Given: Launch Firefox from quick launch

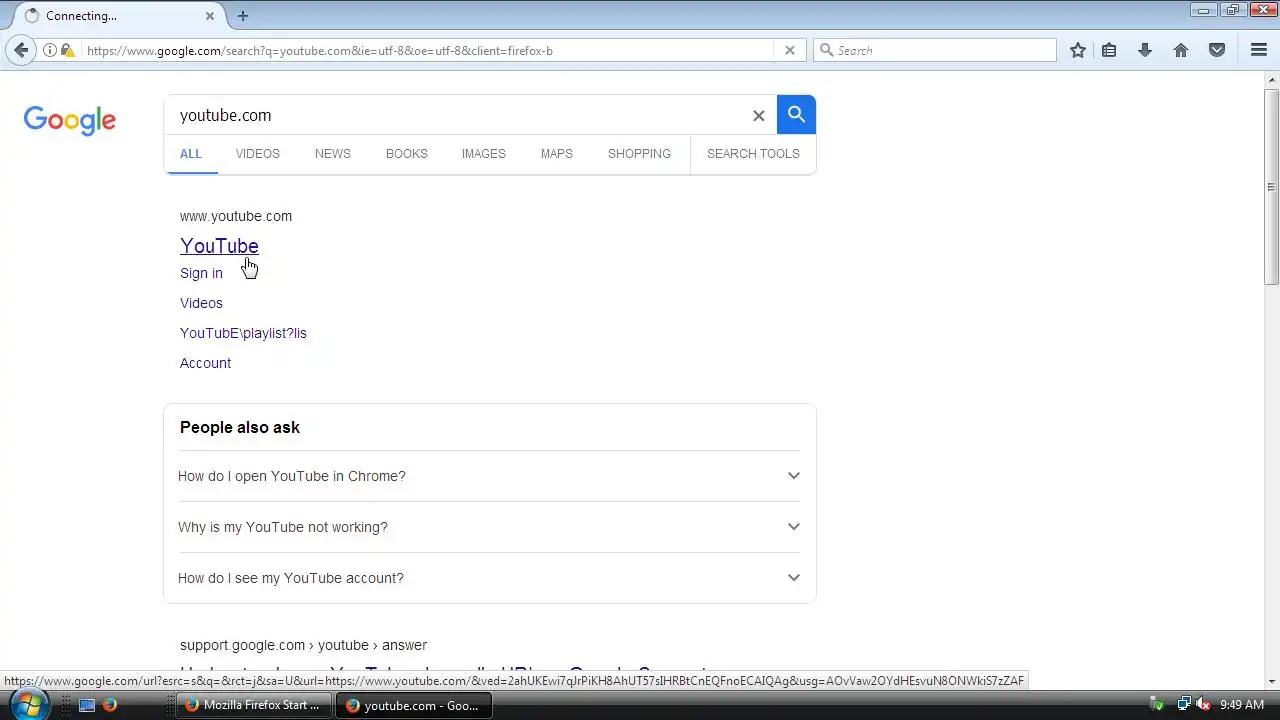Looking at the screenshot, I should click(110, 705).
